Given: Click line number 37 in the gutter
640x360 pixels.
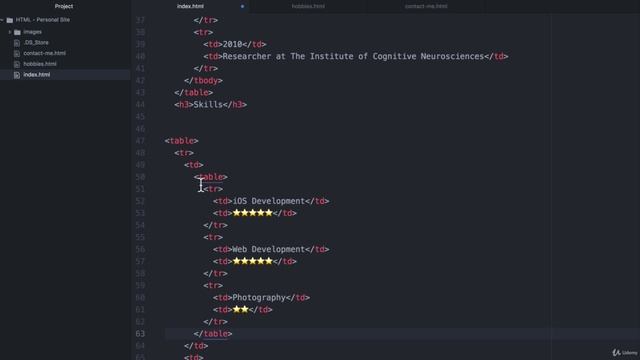Looking at the screenshot, I should (x=140, y=20).
